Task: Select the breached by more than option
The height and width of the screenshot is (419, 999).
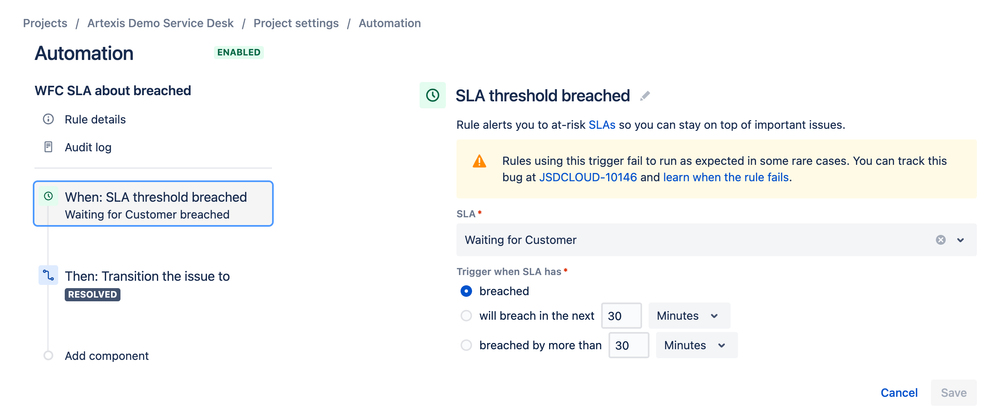Action: click(466, 345)
